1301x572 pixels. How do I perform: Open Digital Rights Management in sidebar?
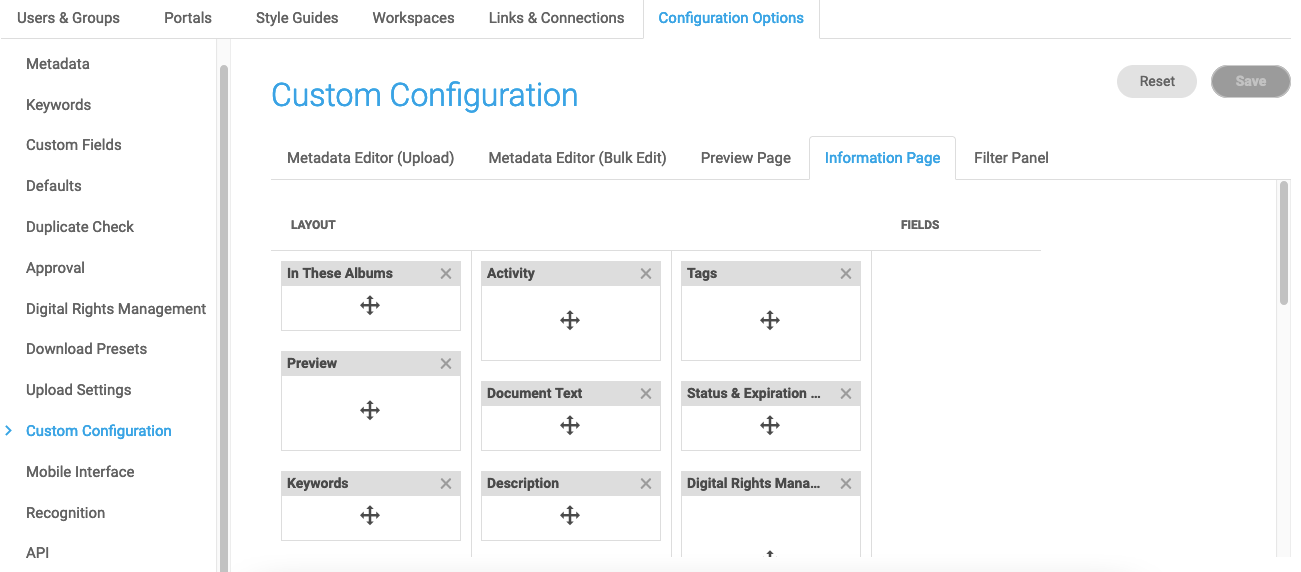(116, 309)
